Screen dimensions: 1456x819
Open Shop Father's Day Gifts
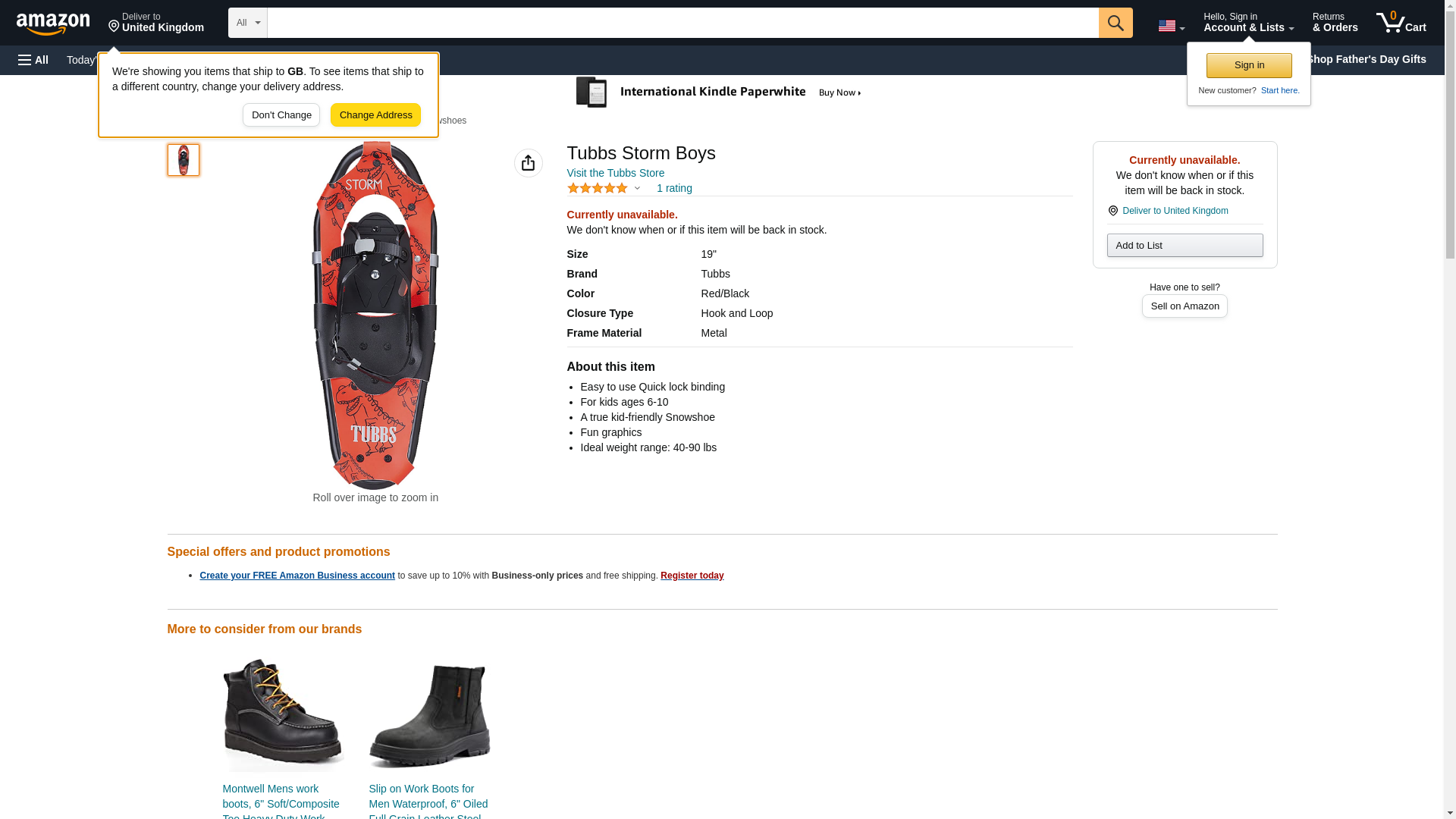[x=1367, y=59]
